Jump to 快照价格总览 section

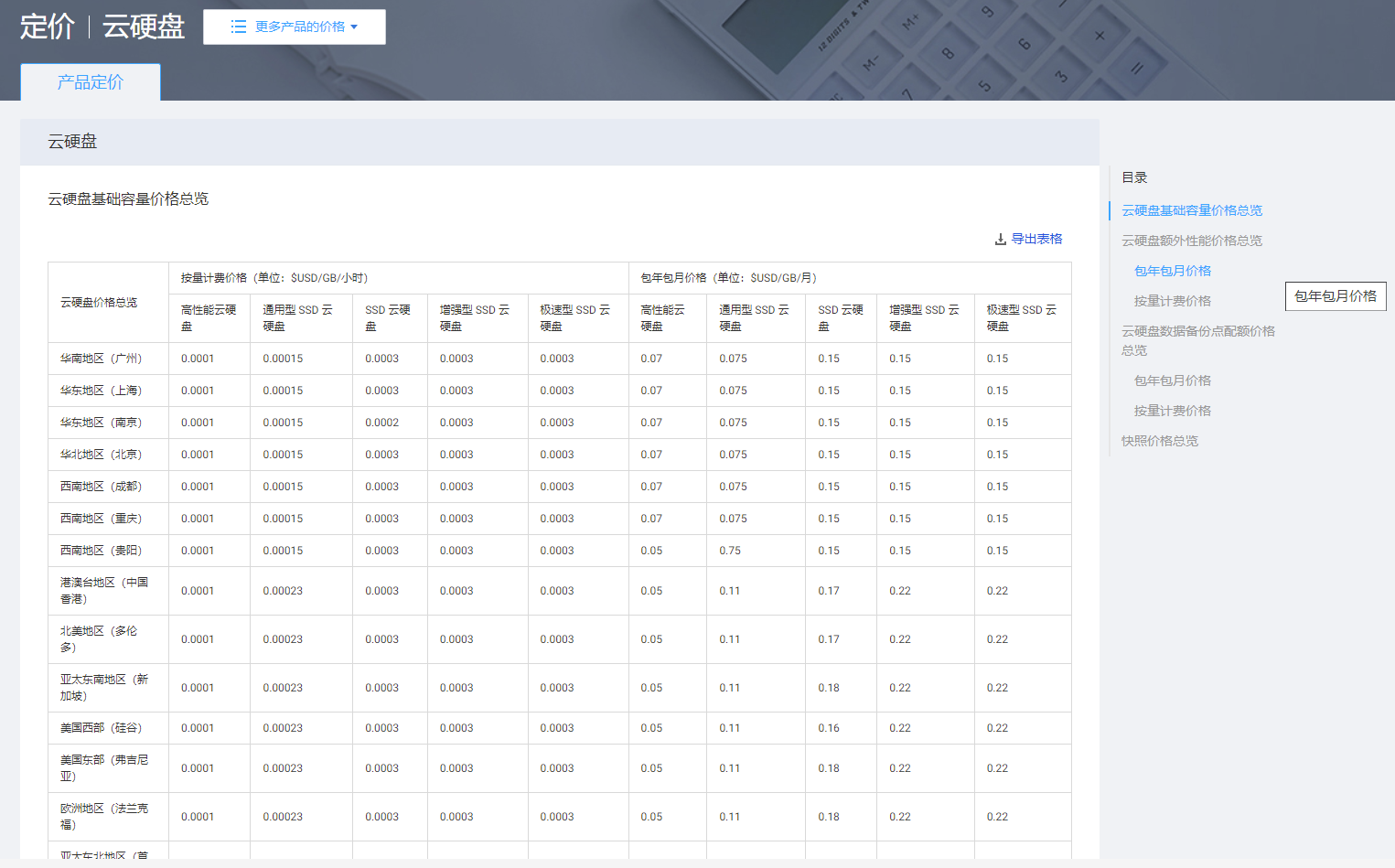1159,441
